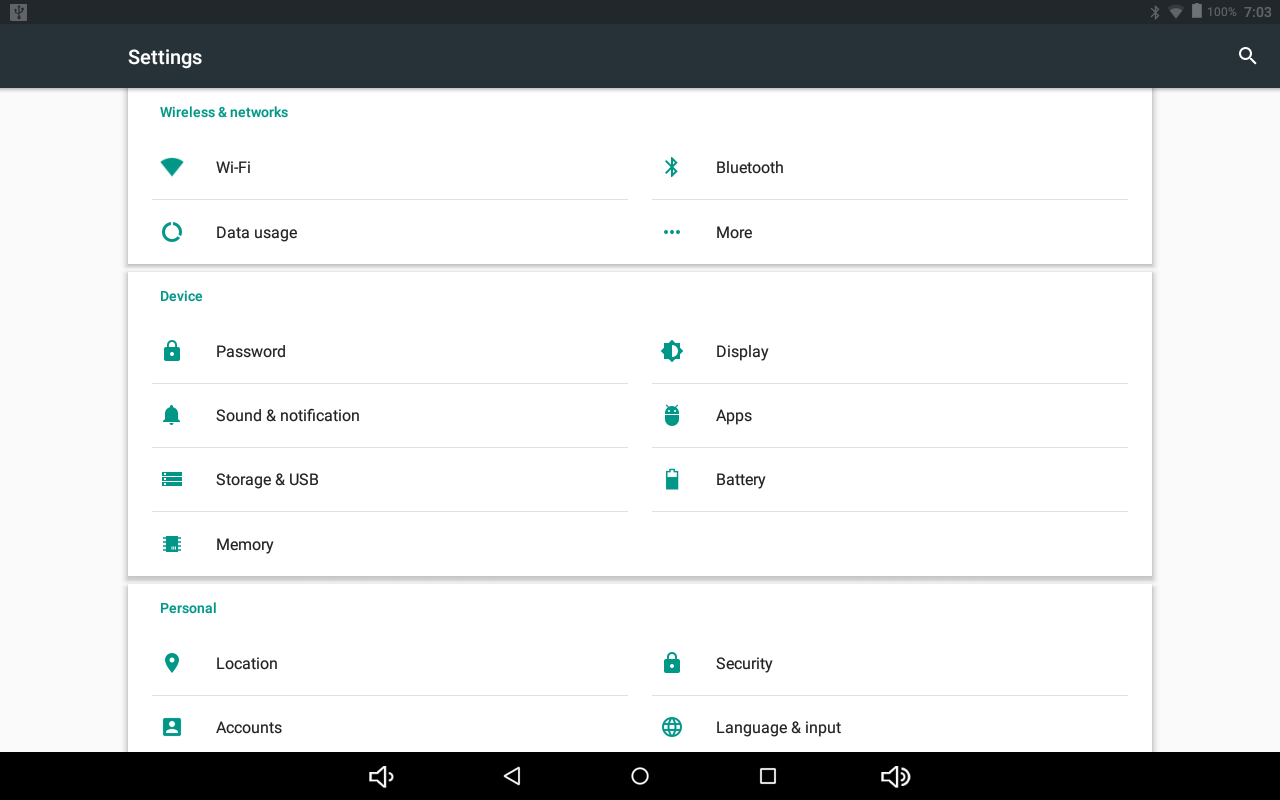Viewport: 1280px width, 800px height.
Task: Open Battery settings
Action: (890, 479)
